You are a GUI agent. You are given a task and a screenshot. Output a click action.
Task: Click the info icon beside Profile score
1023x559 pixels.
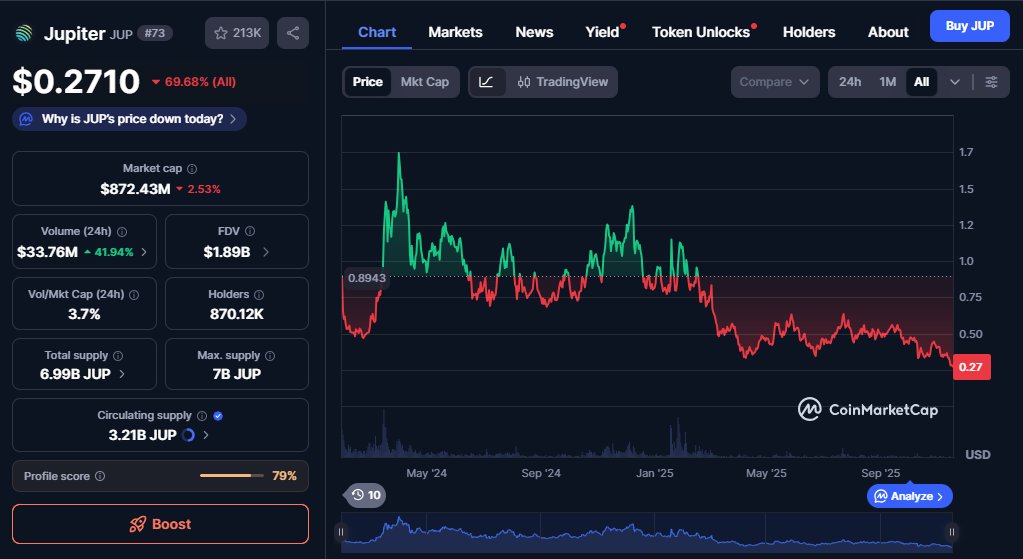[100, 476]
